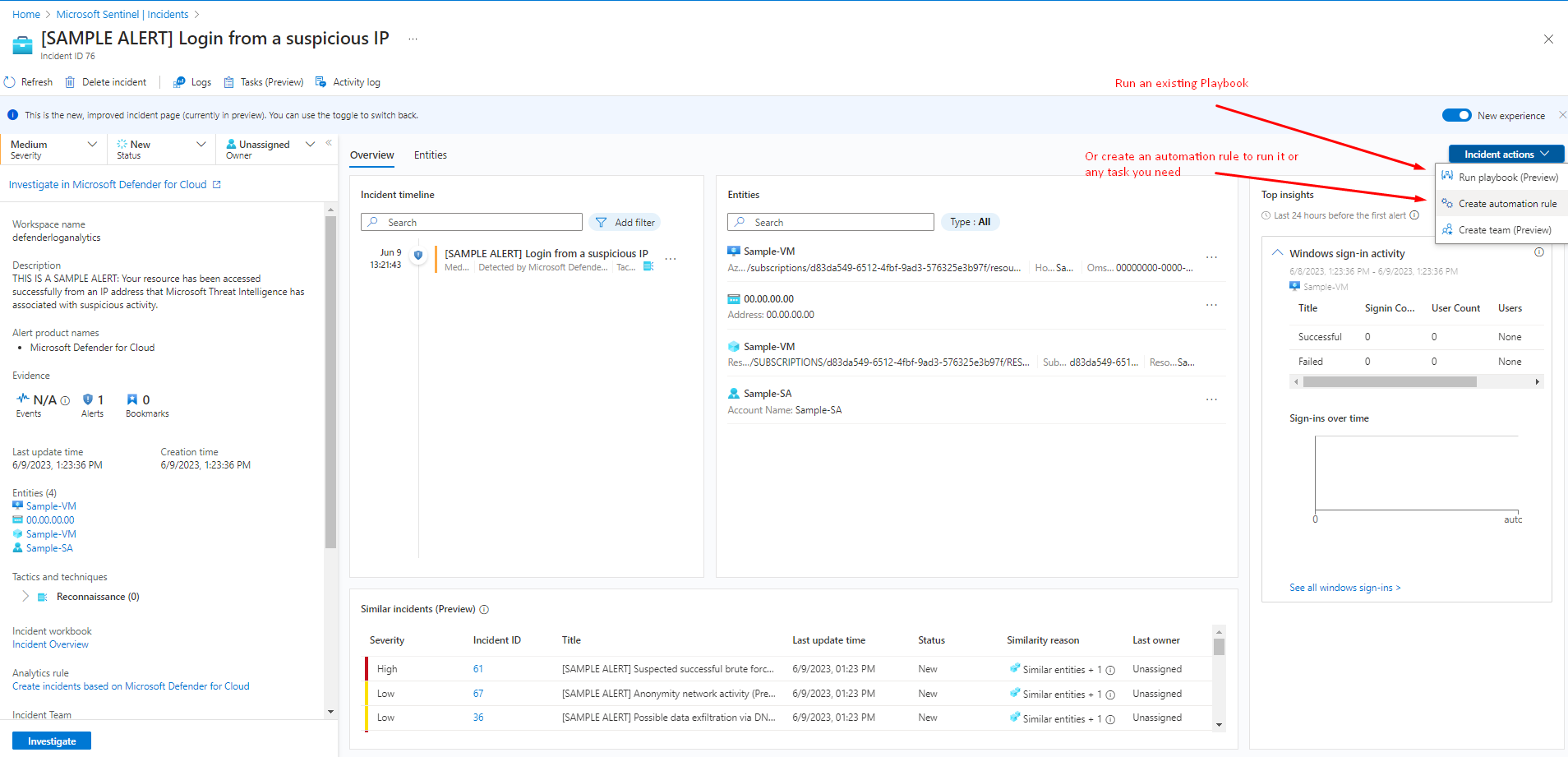Click the Add filter funnel button

coord(625,223)
